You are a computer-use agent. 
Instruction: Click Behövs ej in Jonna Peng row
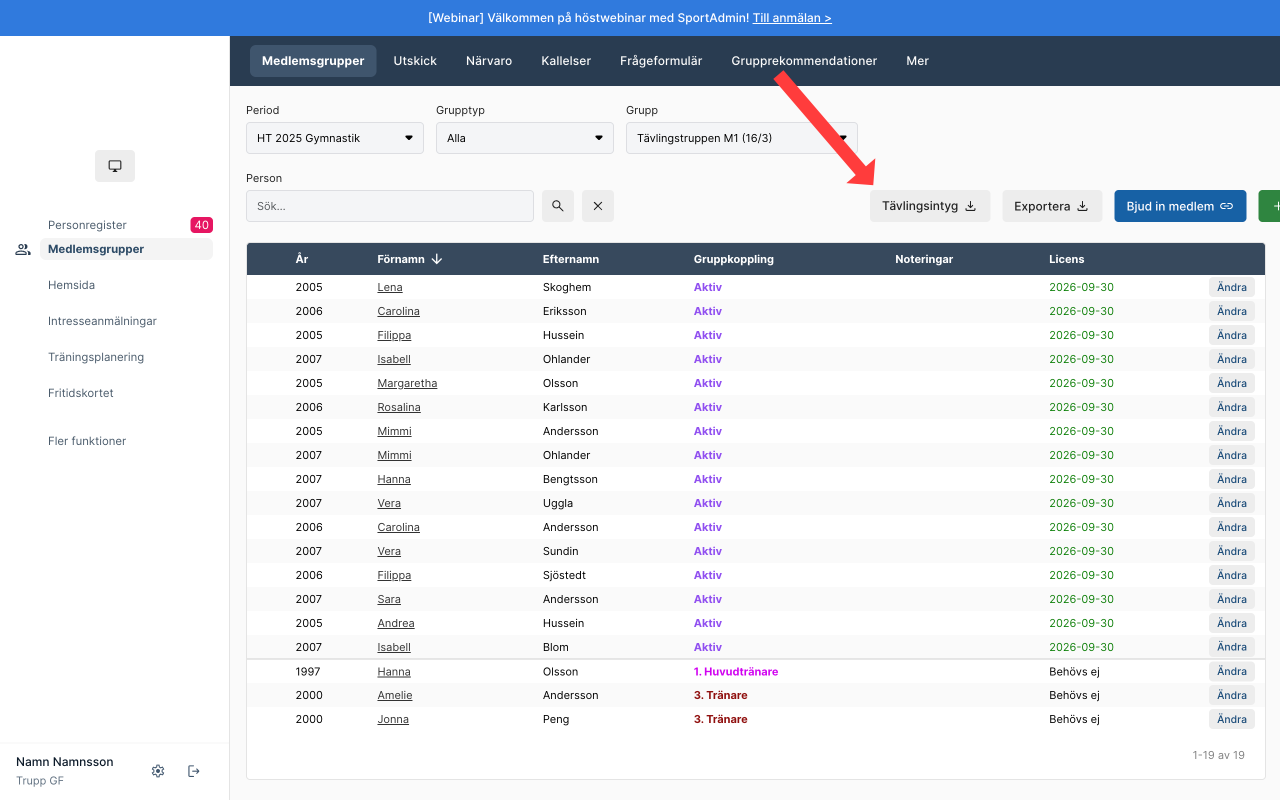pyautogui.click(x=1074, y=719)
